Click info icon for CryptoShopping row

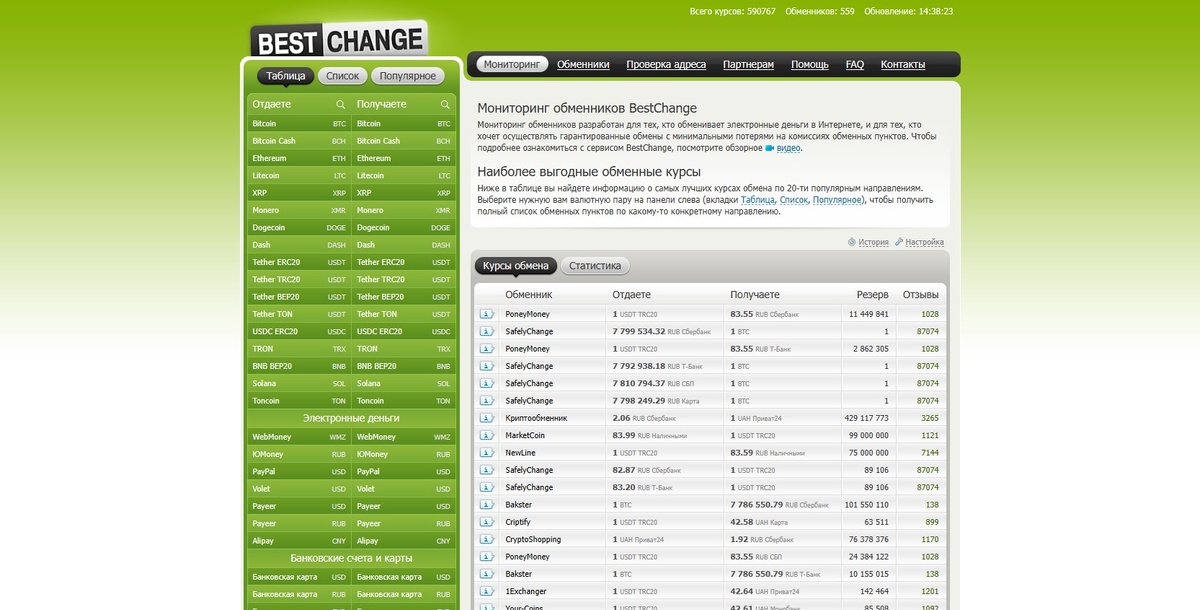[487, 539]
